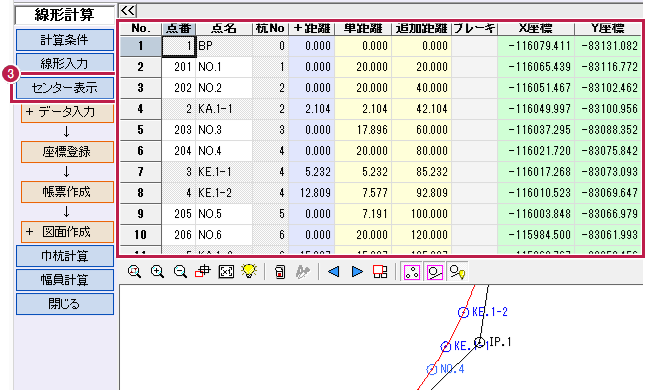Click X coordinate -116079.411

pyautogui.click(x=536, y=46)
